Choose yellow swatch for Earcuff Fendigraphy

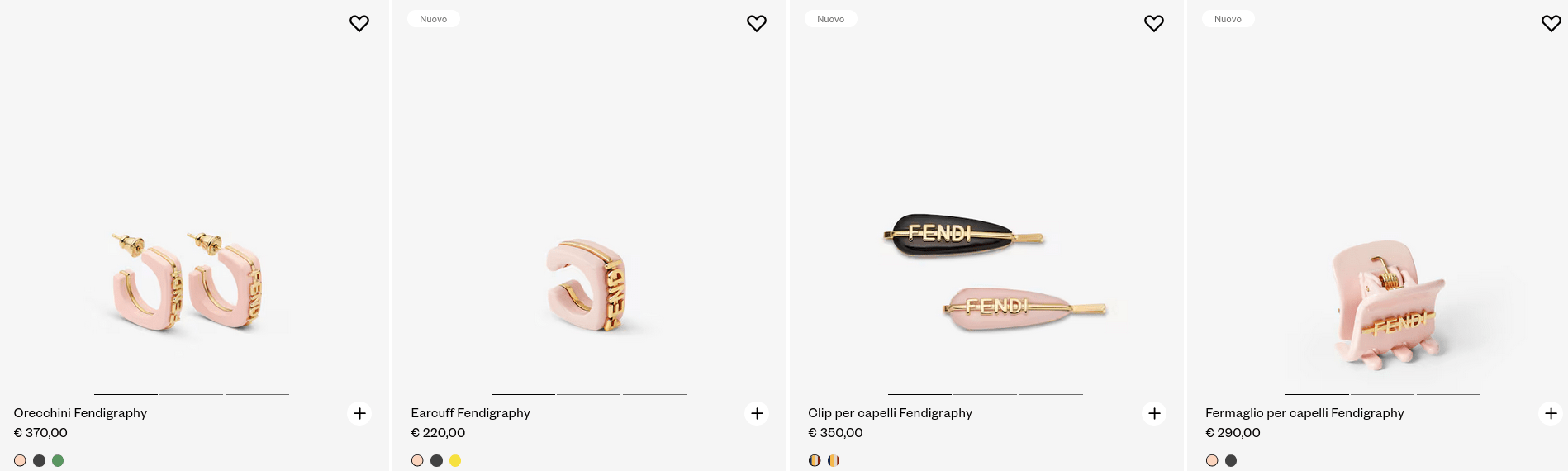click(455, 460)
